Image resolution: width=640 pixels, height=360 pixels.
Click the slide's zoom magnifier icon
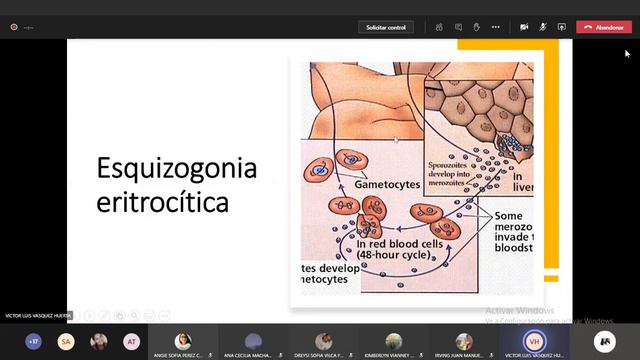click(134, 316)
